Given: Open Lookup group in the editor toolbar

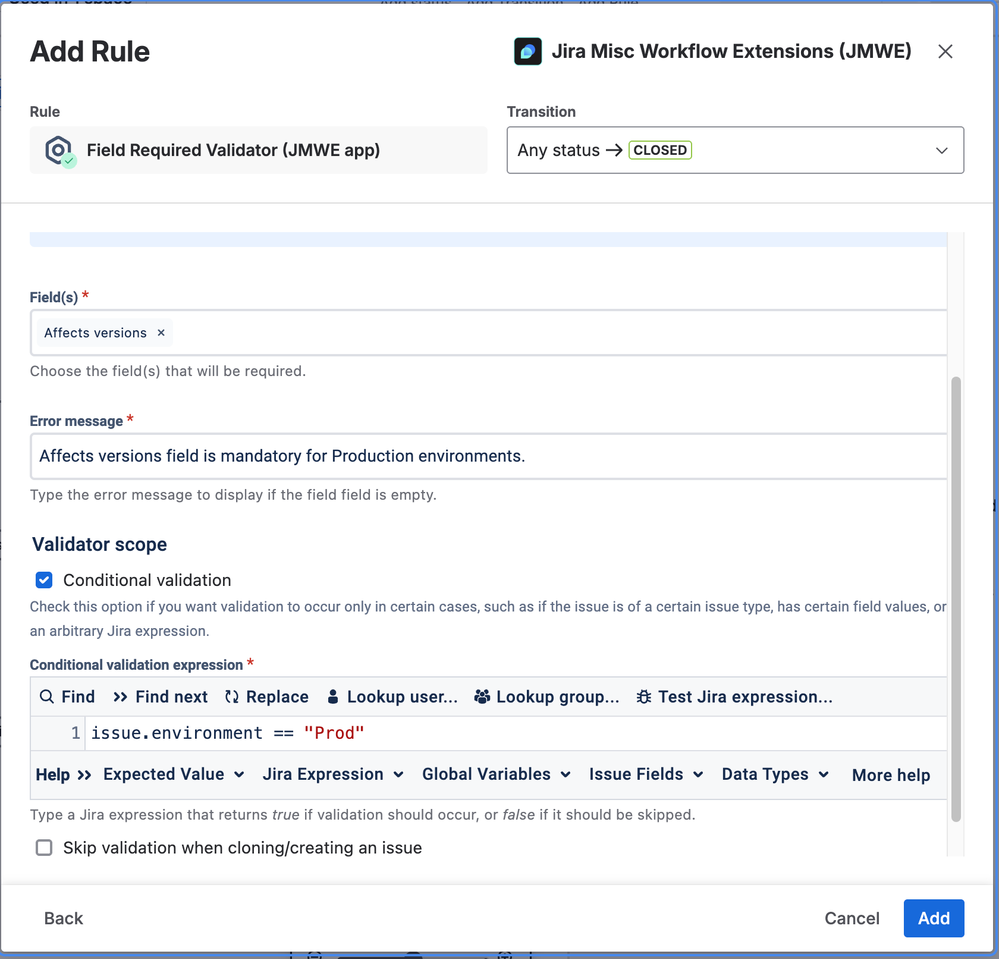Looking at the screenshot, I should [547, 696].
